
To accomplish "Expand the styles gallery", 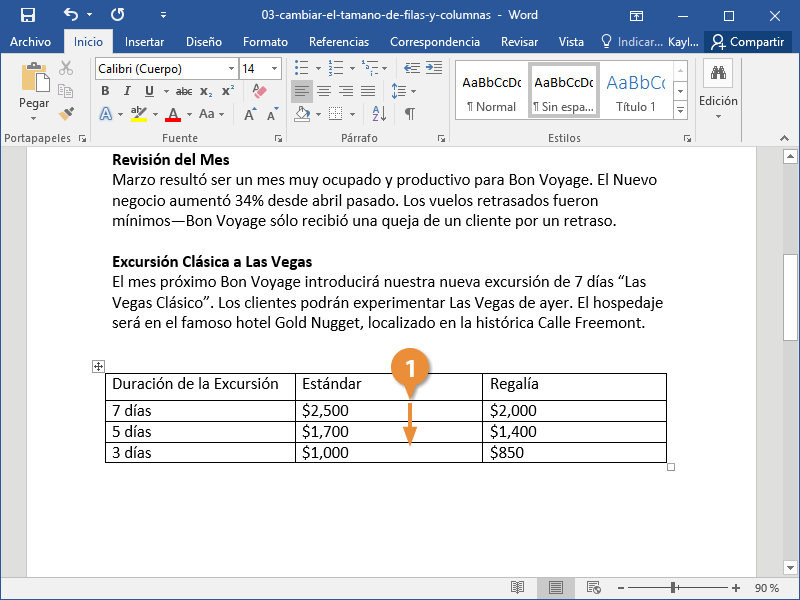I will [681, 110].
